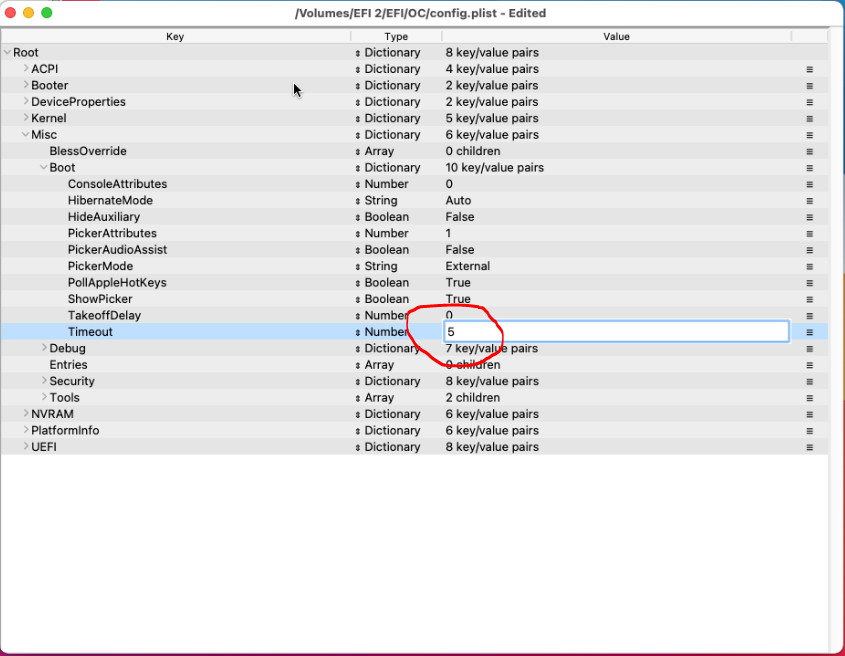This screenshot has height=656, width=845.
Task: Open the row menu icon for Debug
Action: [809, 349]
